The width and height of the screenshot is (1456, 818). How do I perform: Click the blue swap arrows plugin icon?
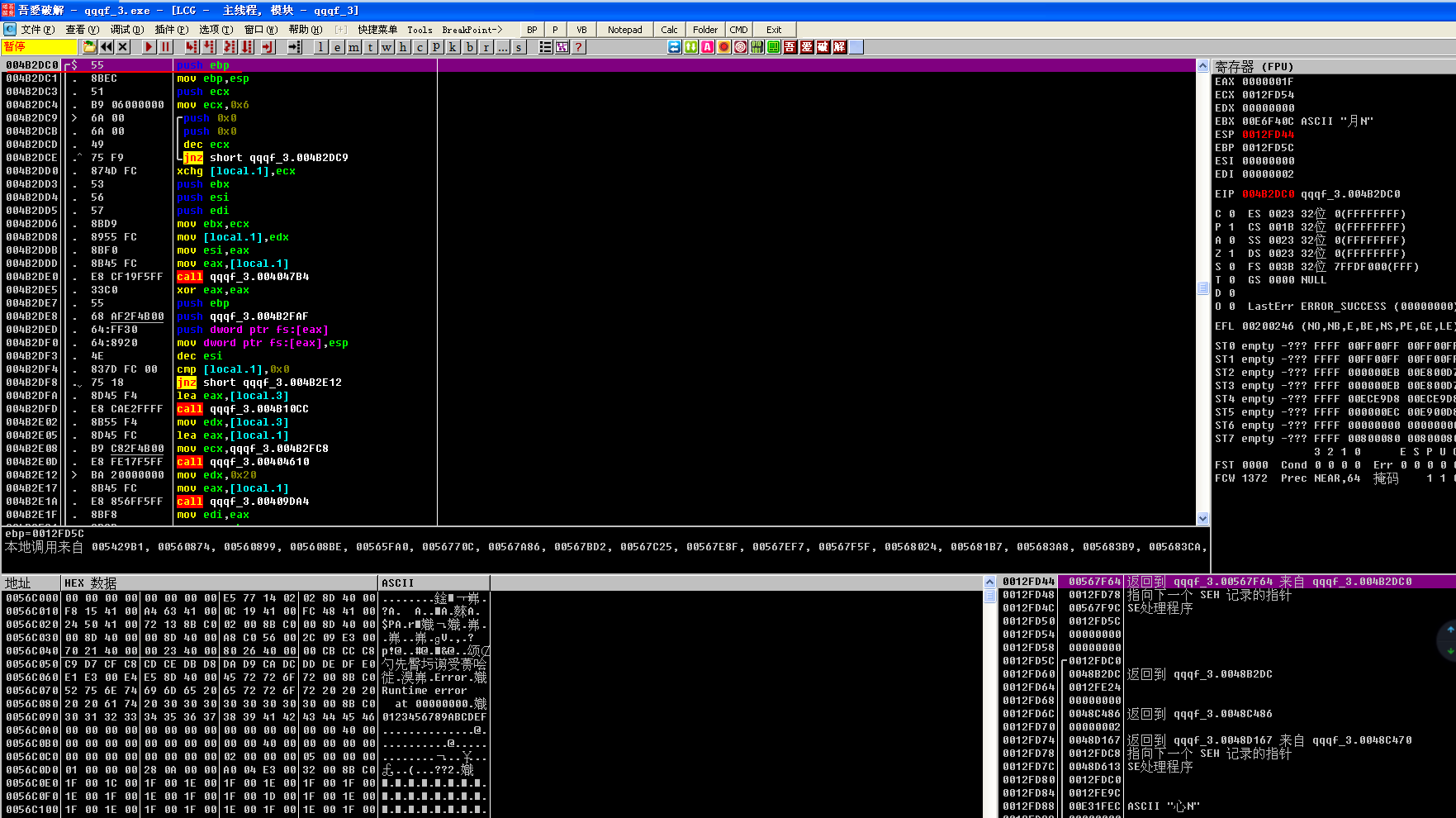click(675, 47)
